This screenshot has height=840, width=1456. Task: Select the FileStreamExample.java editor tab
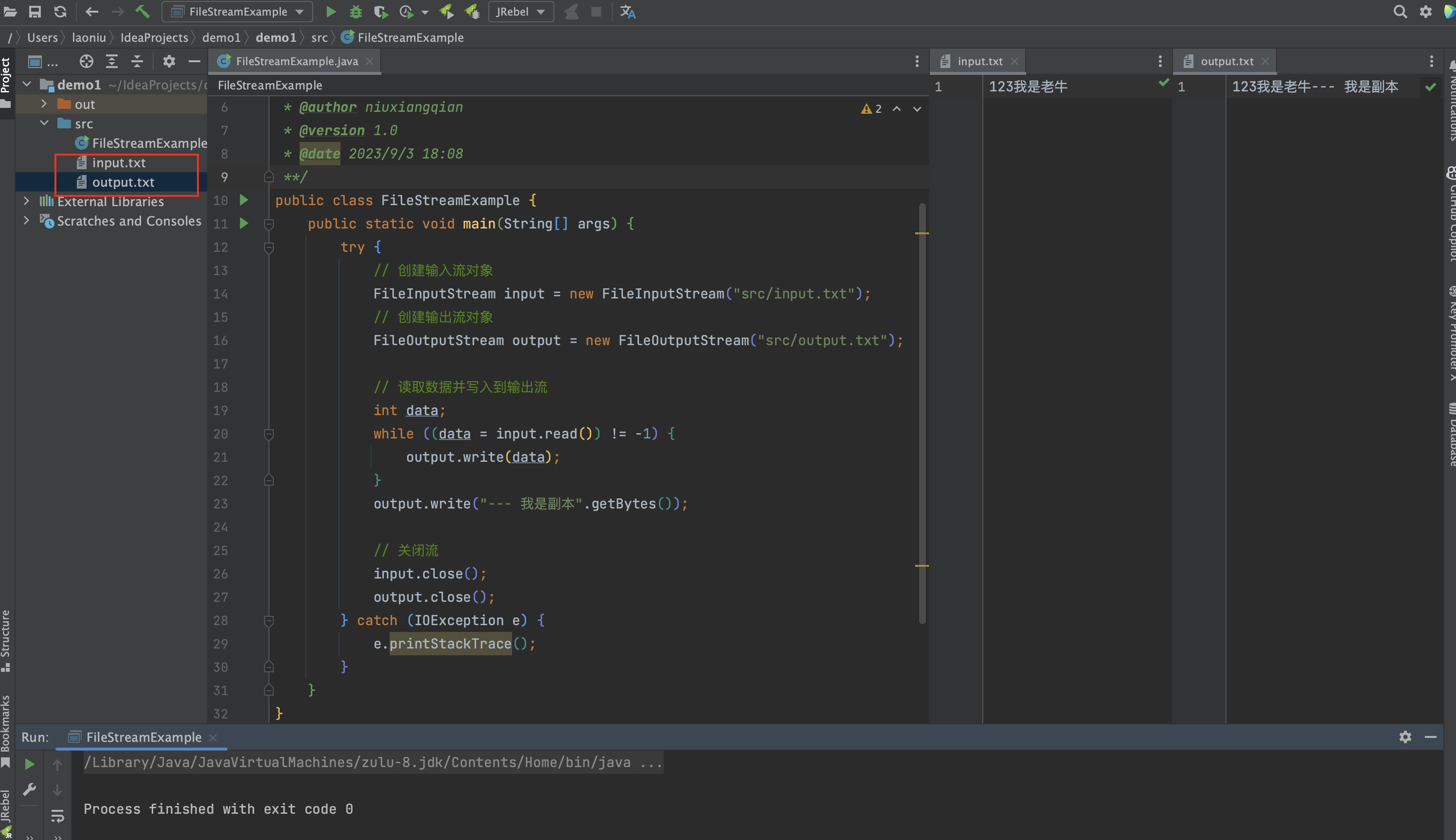296,61
